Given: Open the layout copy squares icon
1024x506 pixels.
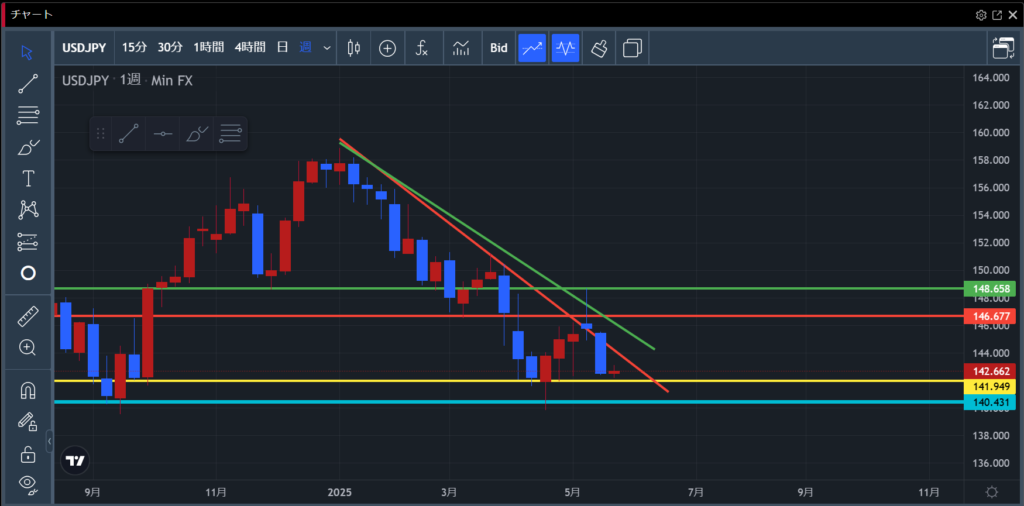Looking at the screenshot, I should pos(632,48).
